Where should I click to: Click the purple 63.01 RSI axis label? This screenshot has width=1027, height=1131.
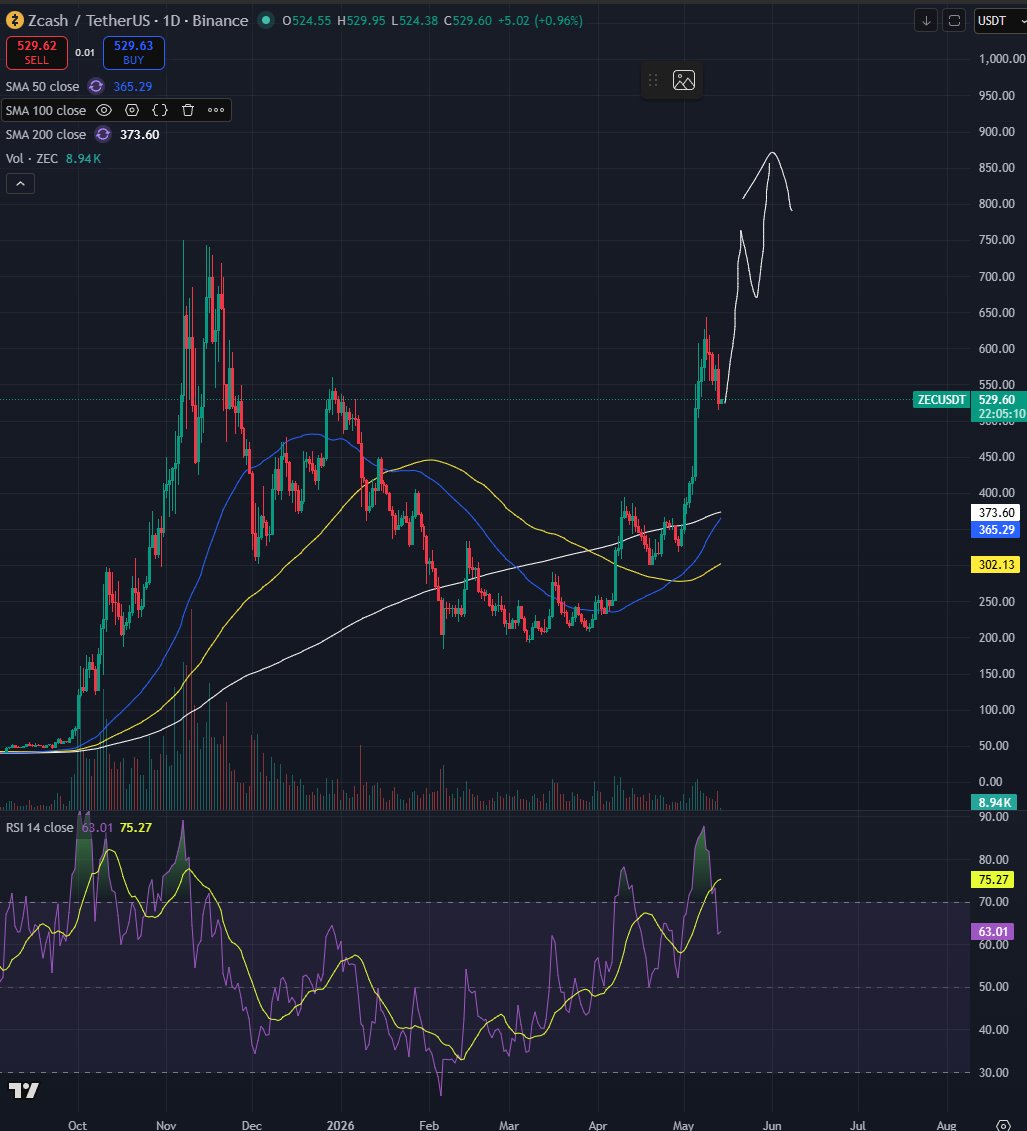(x=993, y=931)
